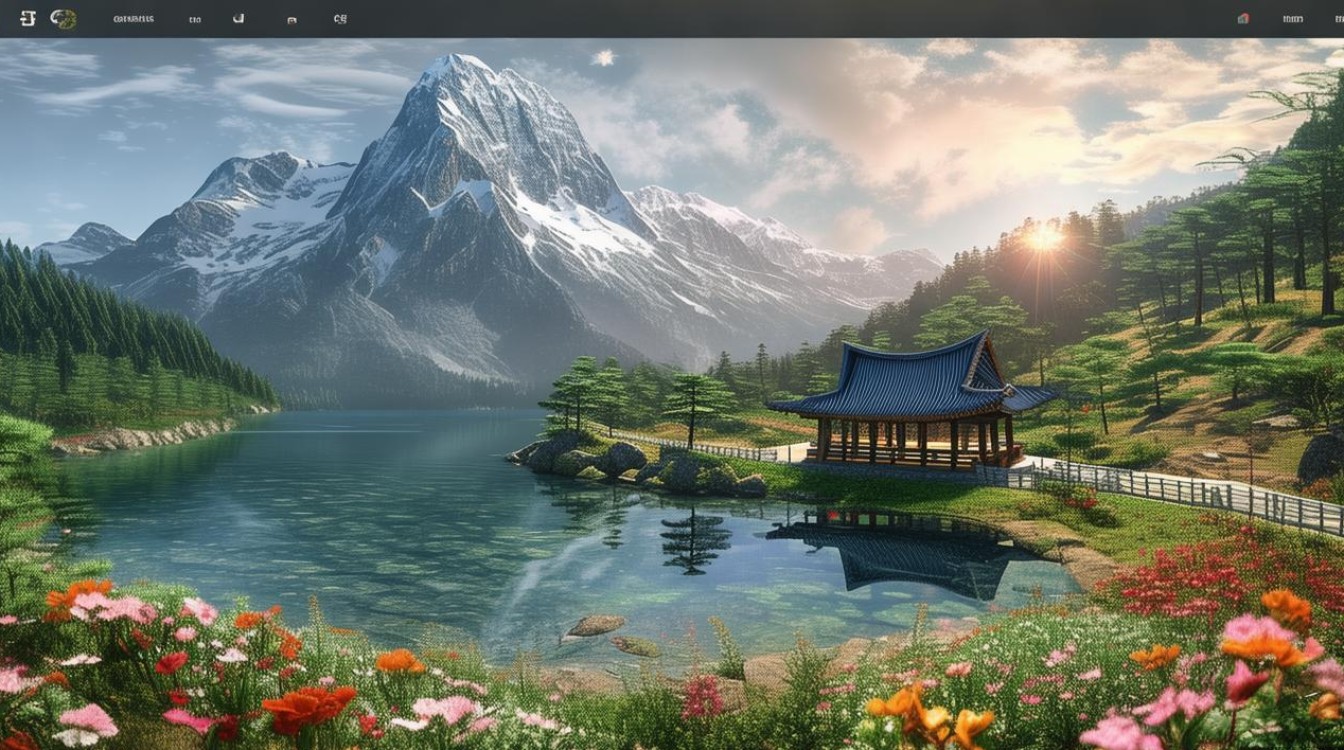Click the desktop wallpaper background
The height and width of the screenshot is (750, 1344).
[672, 400]
